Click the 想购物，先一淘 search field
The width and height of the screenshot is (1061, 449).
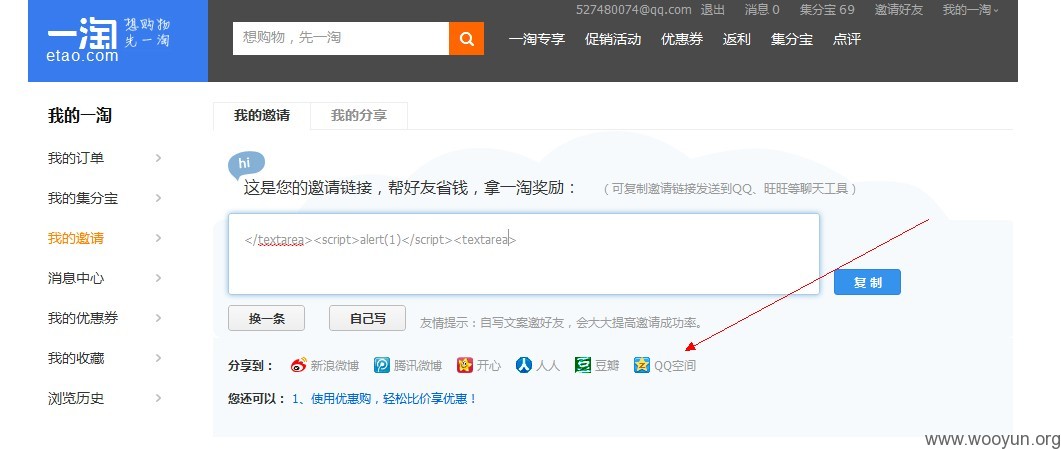click(x=341, y=39)
